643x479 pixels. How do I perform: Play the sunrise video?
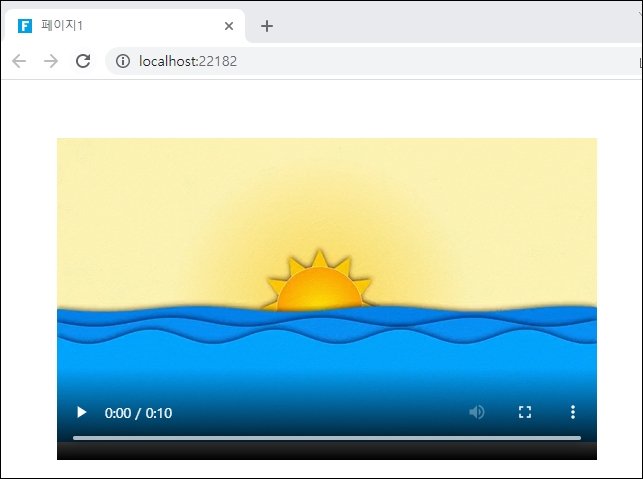82,412
